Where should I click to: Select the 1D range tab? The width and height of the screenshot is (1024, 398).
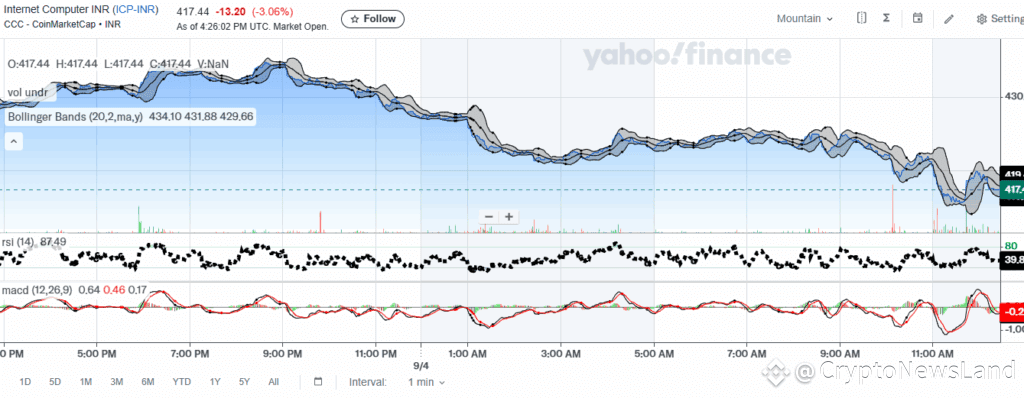pos(25,382)
